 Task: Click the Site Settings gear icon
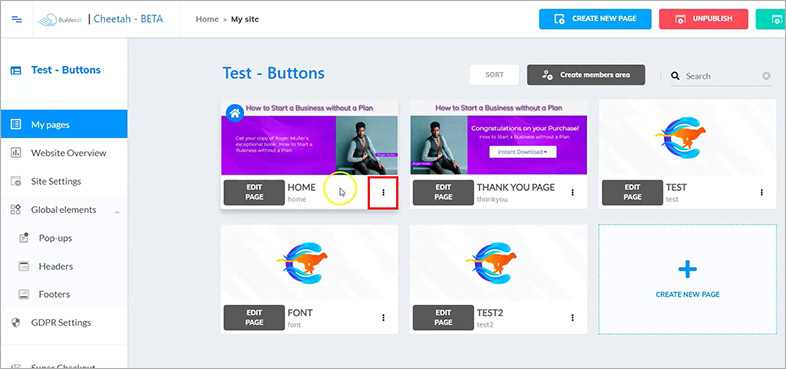coord(16,181)
